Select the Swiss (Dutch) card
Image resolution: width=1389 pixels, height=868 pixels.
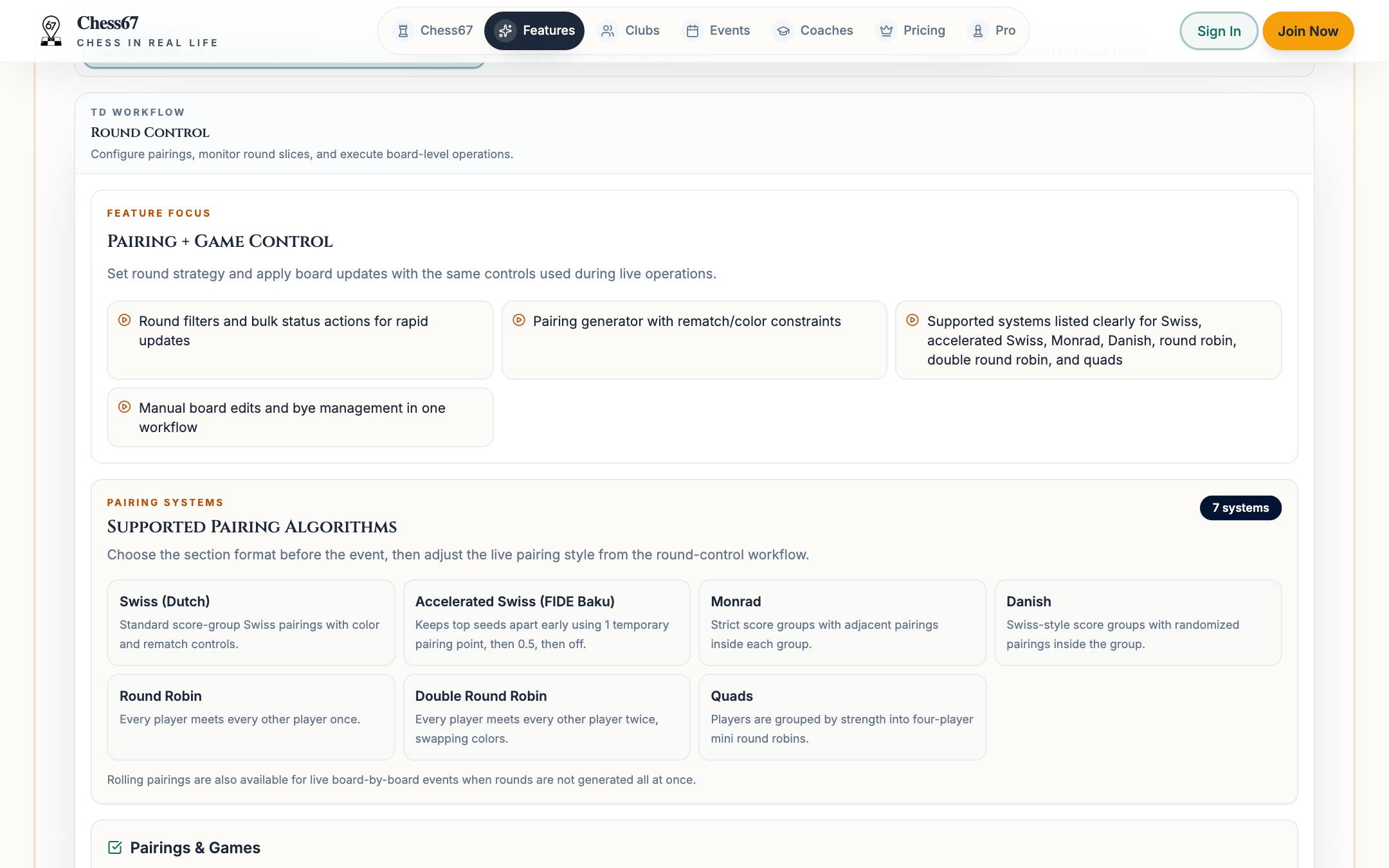pyautogui.click(x=251, y=622)
